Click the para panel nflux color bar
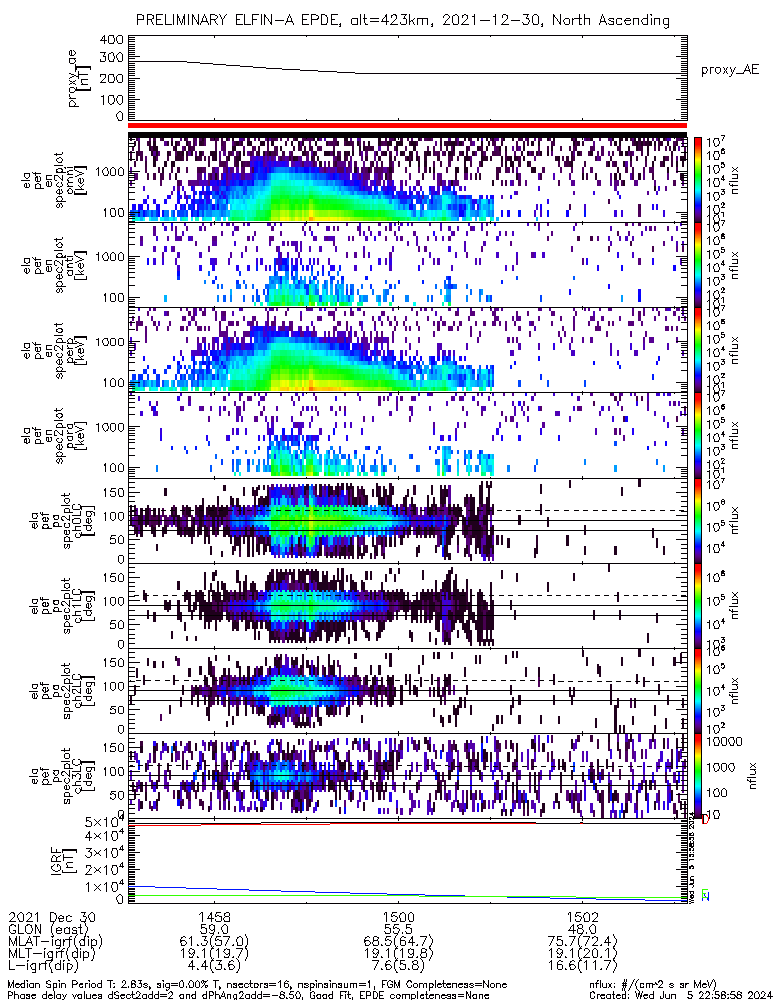 tap(698, 435)
